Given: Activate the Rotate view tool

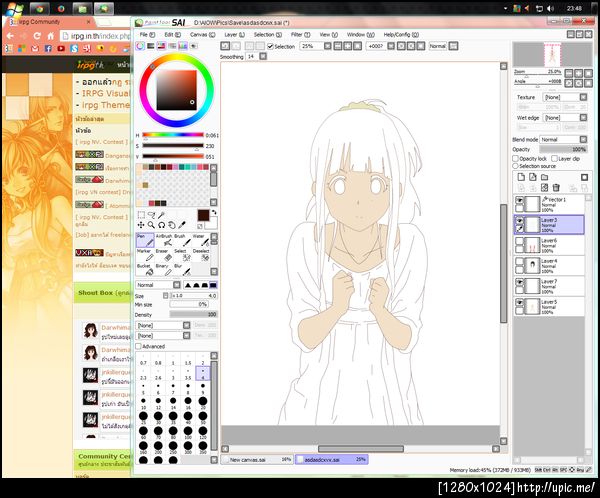Looking at the screenshot, I should pos(161,225).
